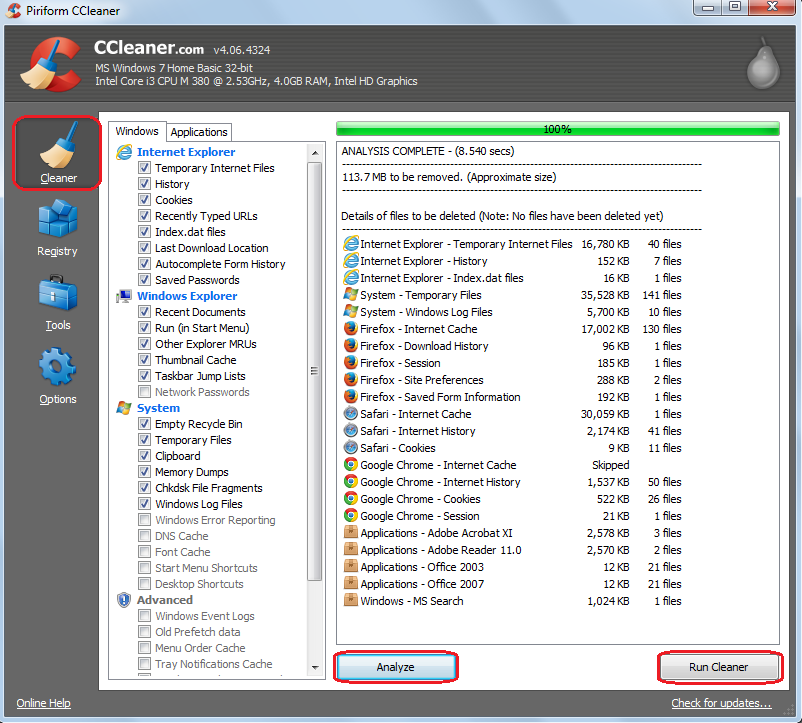Viewport: 802px width, 723px height.
Task: Click the options list scrollbar thumb
Action: tap(315, 371)
